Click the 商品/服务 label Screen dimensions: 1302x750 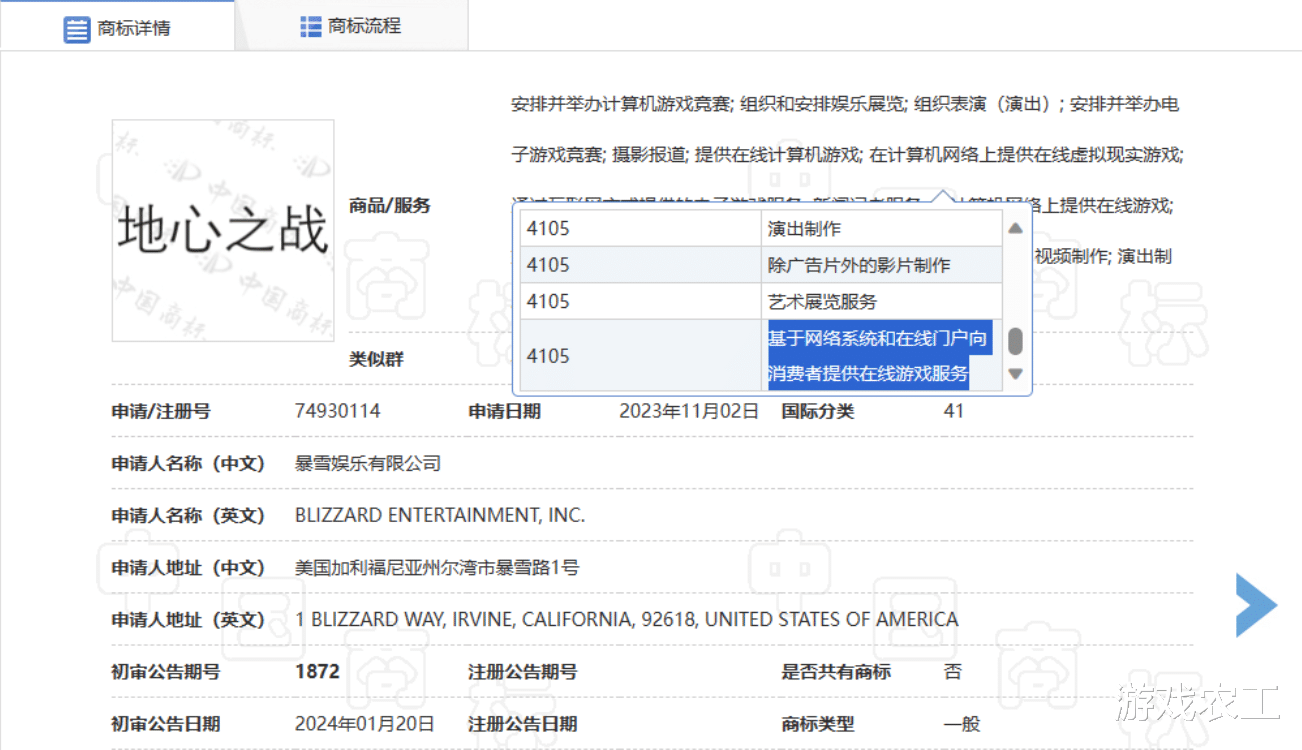click(390, 206)
